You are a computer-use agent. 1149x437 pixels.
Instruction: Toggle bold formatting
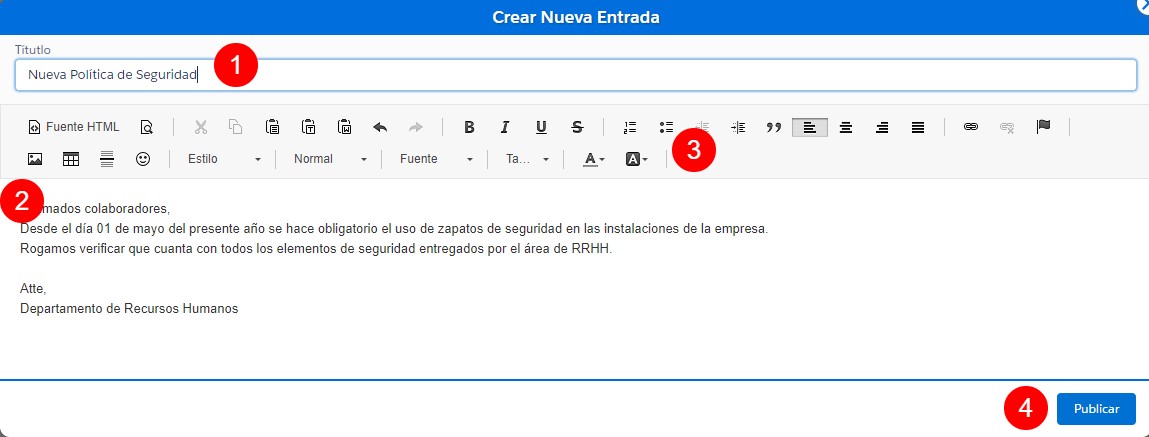469,127
